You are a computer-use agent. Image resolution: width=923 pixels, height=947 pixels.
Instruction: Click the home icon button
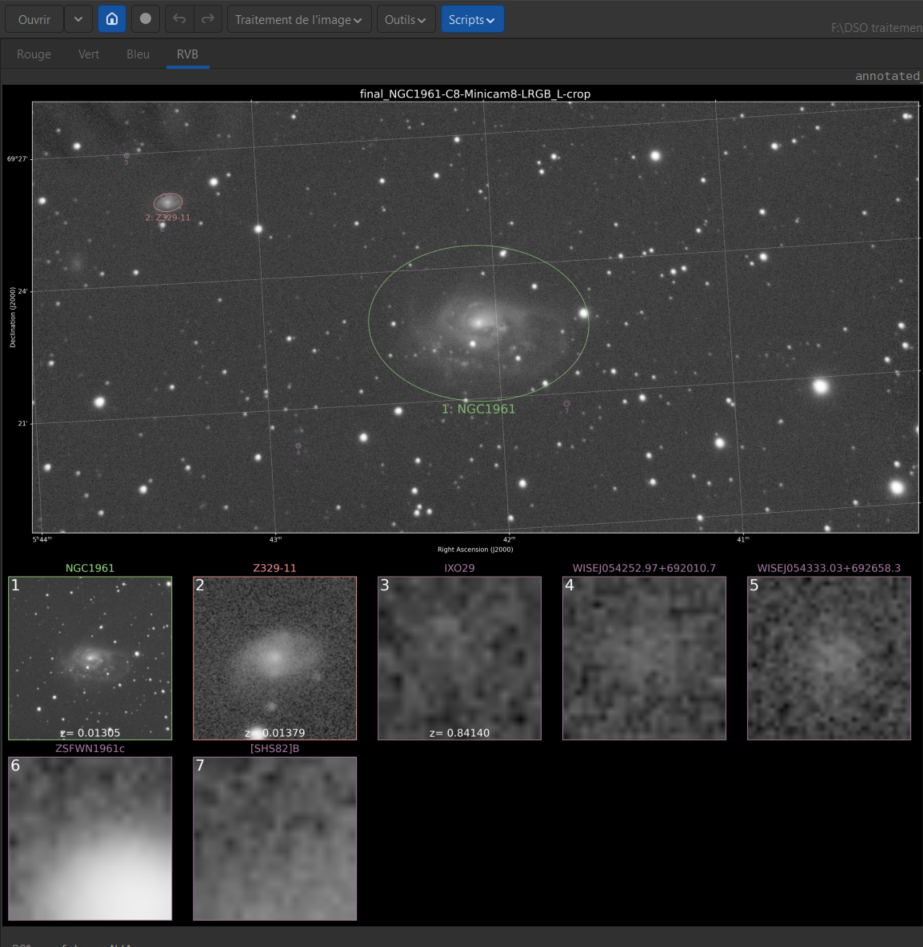pyautogui.click(x=112, y=19)
